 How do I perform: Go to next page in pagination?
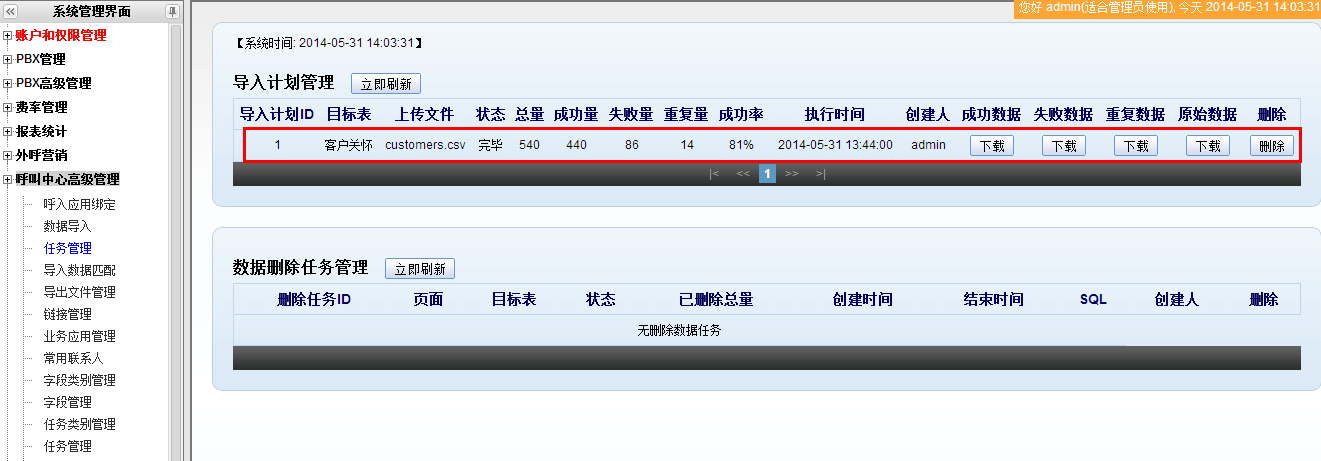pyautogui.click(x=792, y=174)
